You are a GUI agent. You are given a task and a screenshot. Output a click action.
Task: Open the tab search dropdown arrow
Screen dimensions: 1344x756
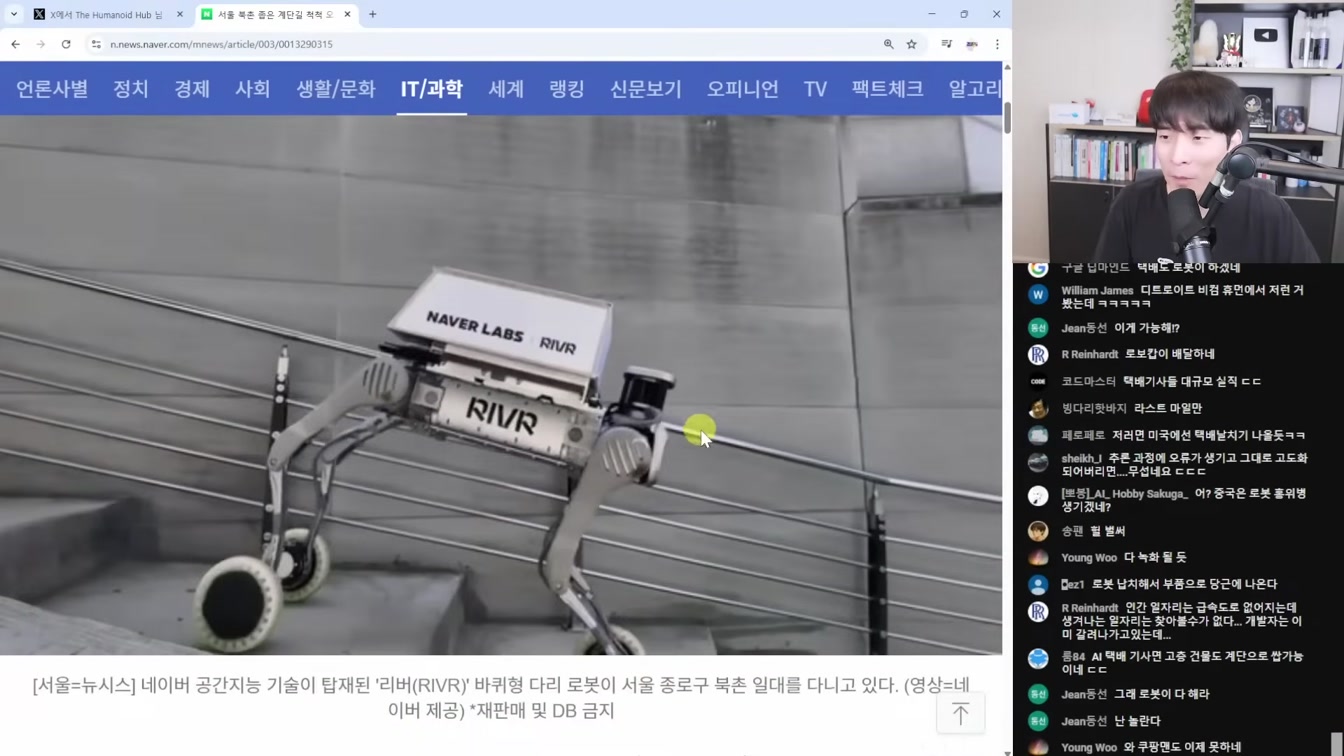(x=14, y=14)
